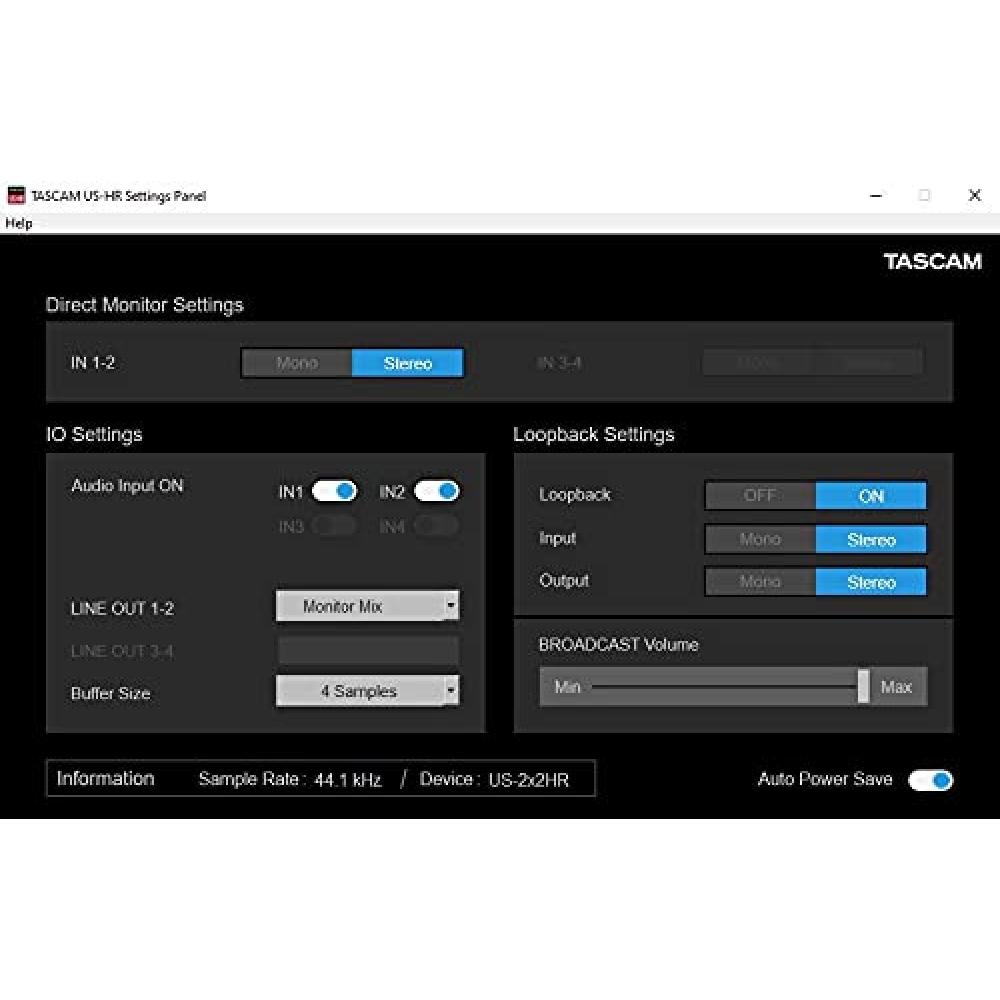Set IN 1-2 direct monitoring to Mono

297,363
